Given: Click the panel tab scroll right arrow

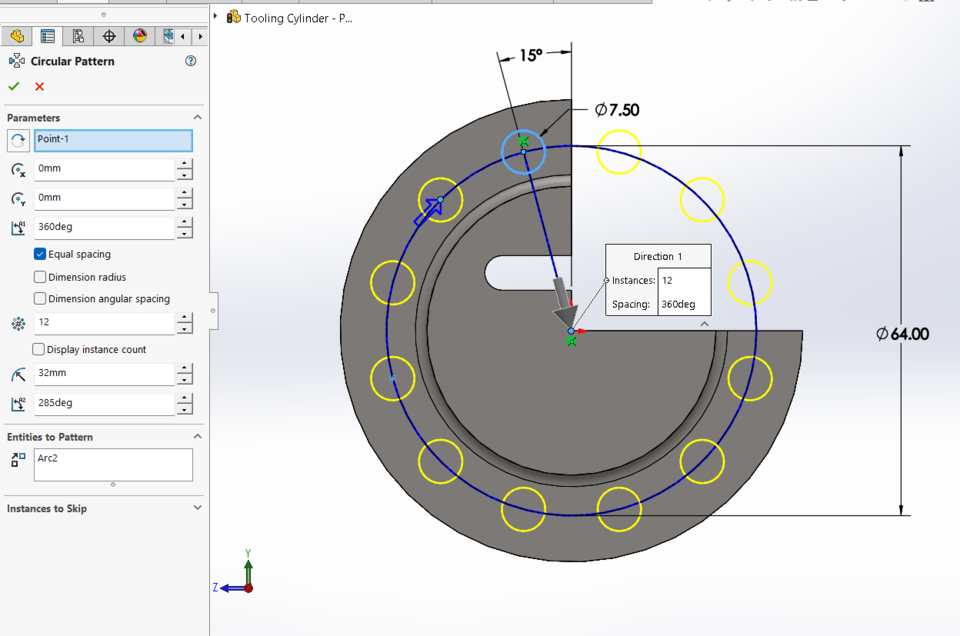Looking at the screenshot, I should (x=199, y=36).
